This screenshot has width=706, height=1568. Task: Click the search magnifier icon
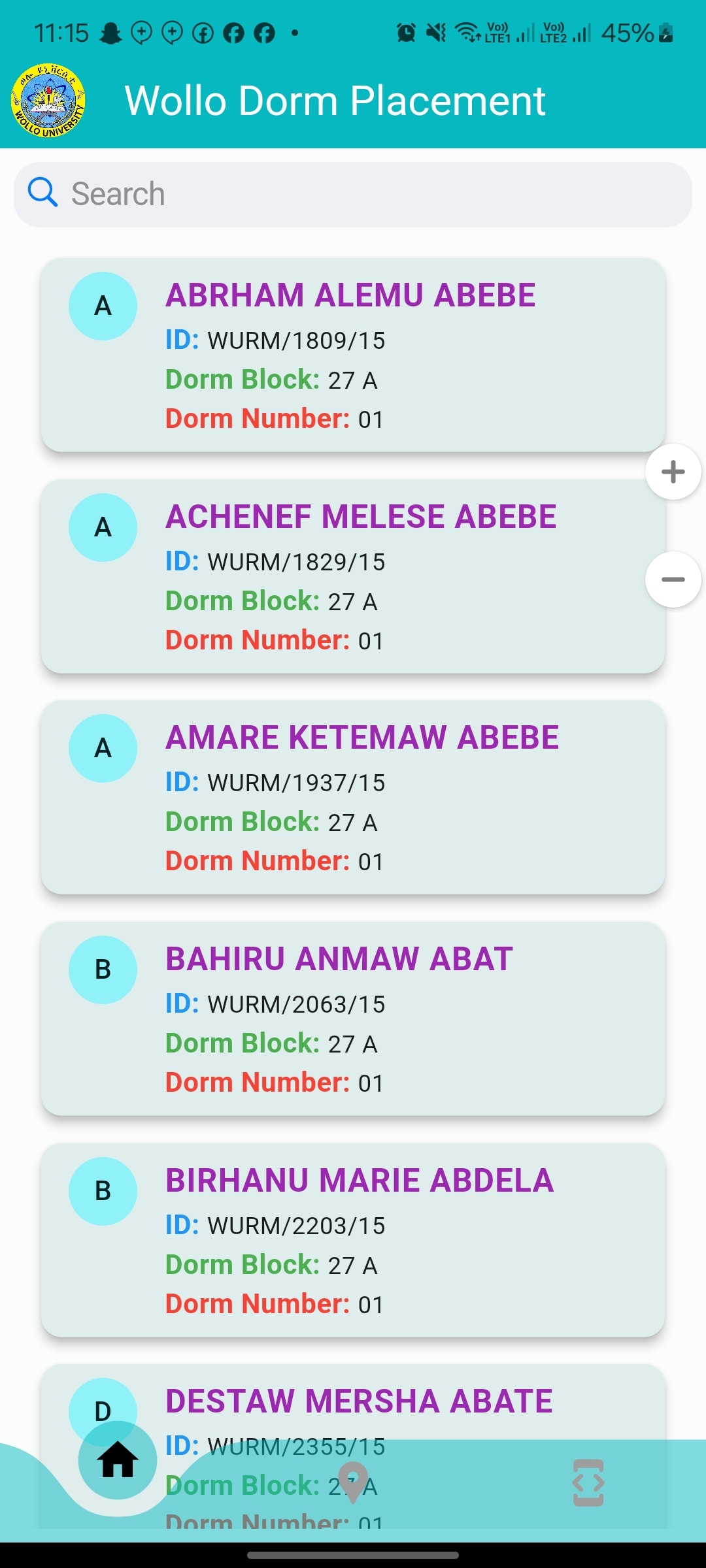pyautogui.click(x=43, y=193)
